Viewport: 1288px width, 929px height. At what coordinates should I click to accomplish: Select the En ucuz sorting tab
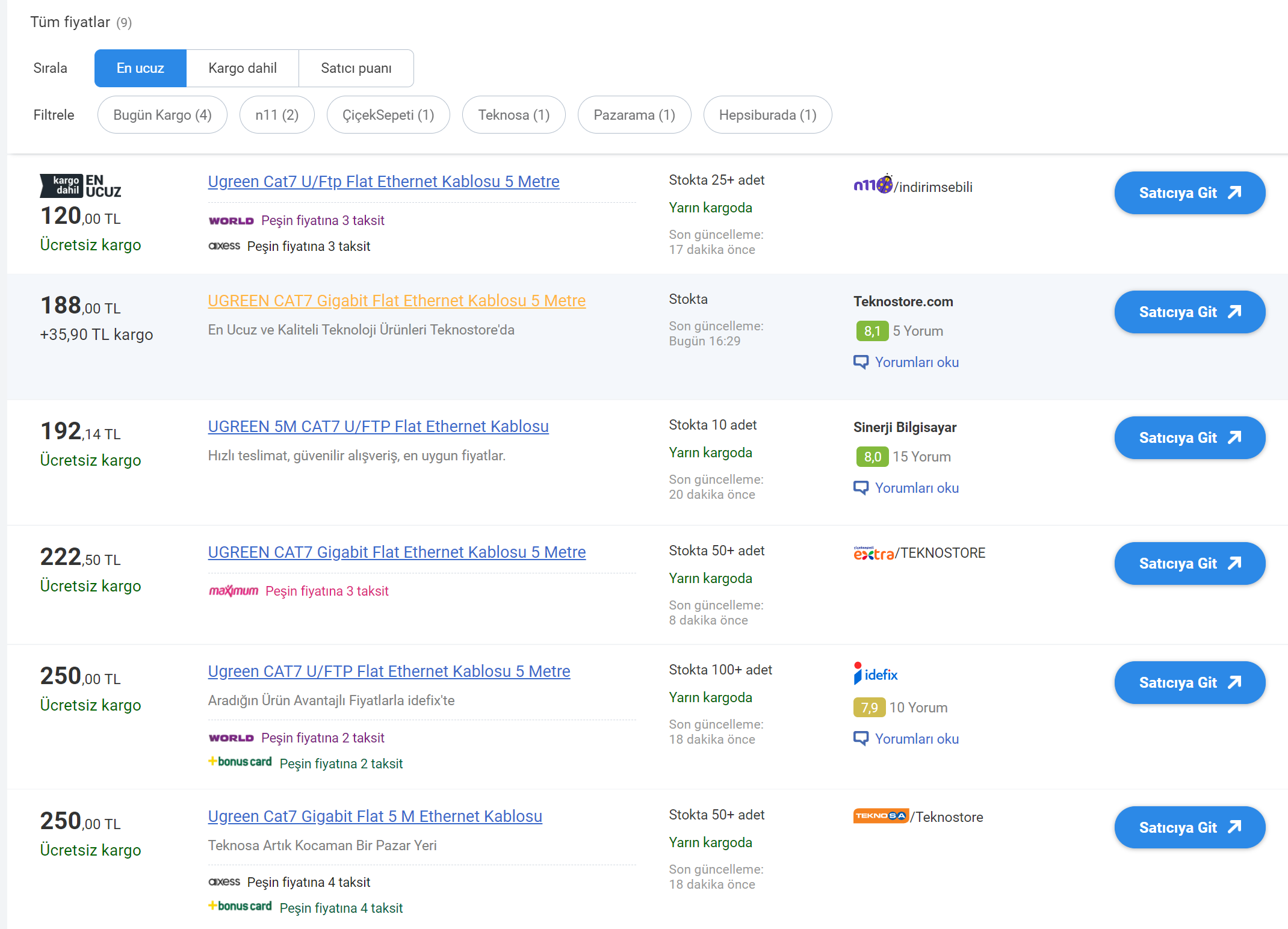[x=140, y=68]
